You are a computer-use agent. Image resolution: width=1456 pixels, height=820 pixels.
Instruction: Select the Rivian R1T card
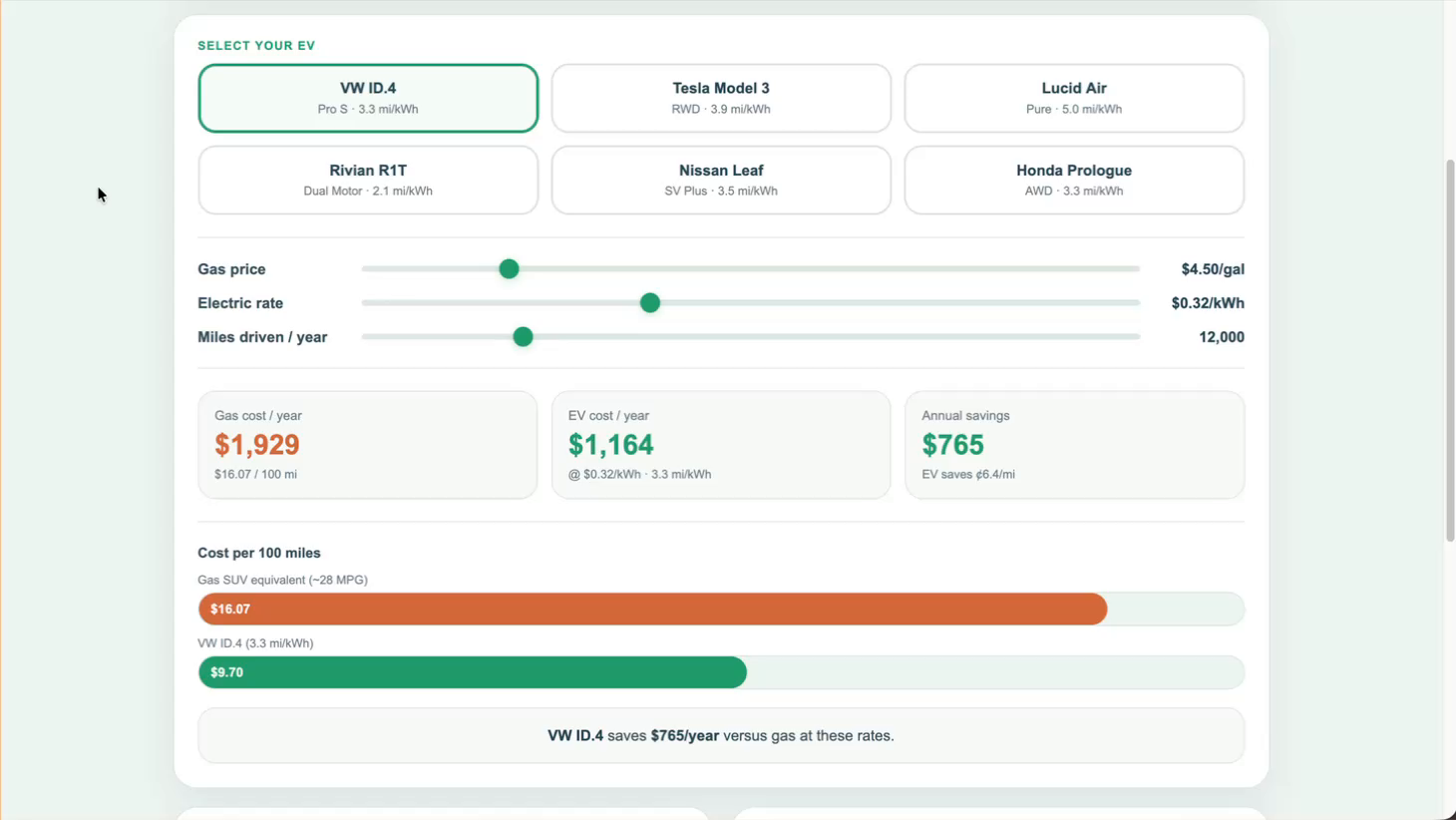coord(368,180)
